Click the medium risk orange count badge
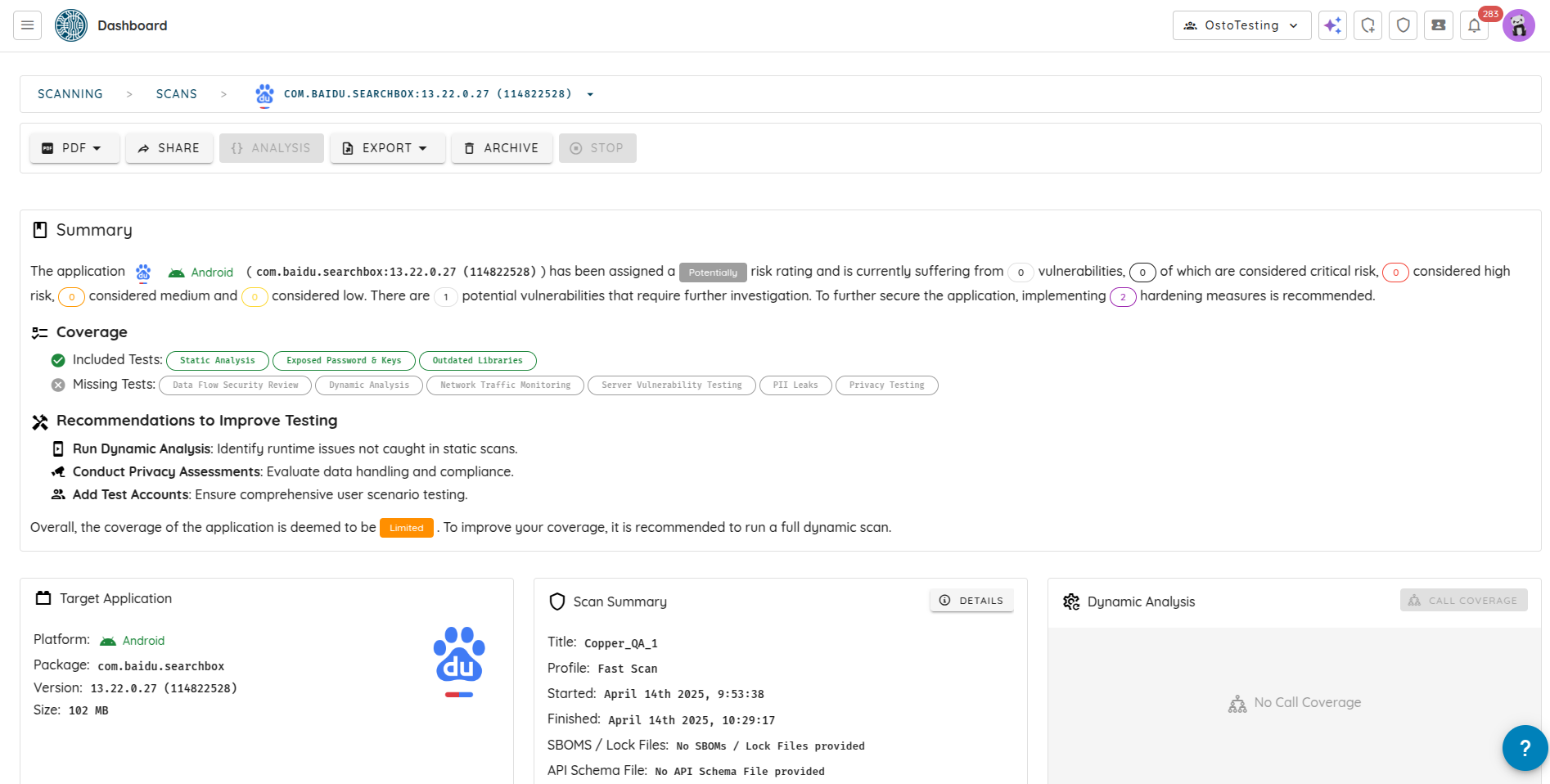Screen dimensions: 1550x784 point(71,297)
